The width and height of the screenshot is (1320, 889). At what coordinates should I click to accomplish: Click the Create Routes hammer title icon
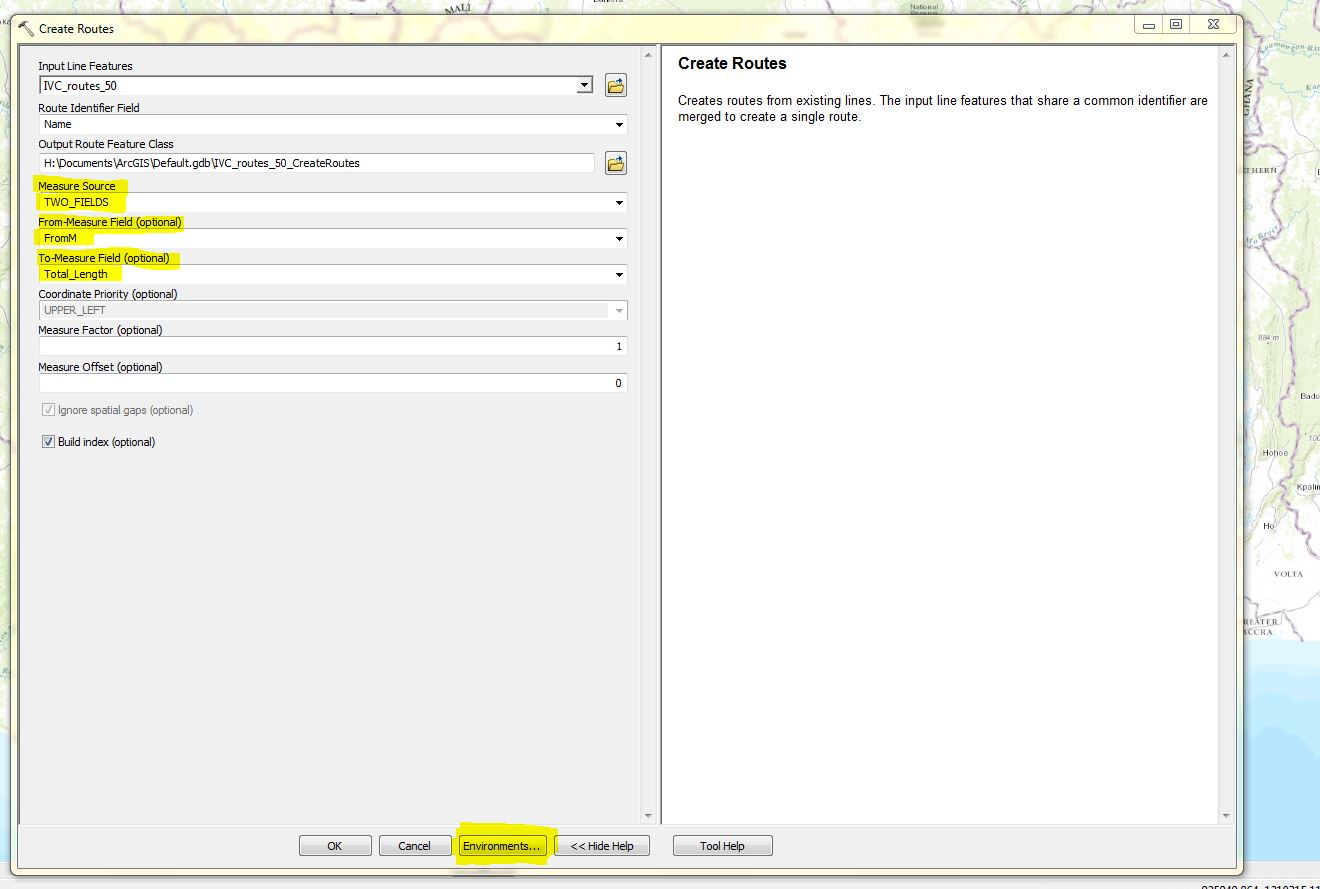click(26, 29)
